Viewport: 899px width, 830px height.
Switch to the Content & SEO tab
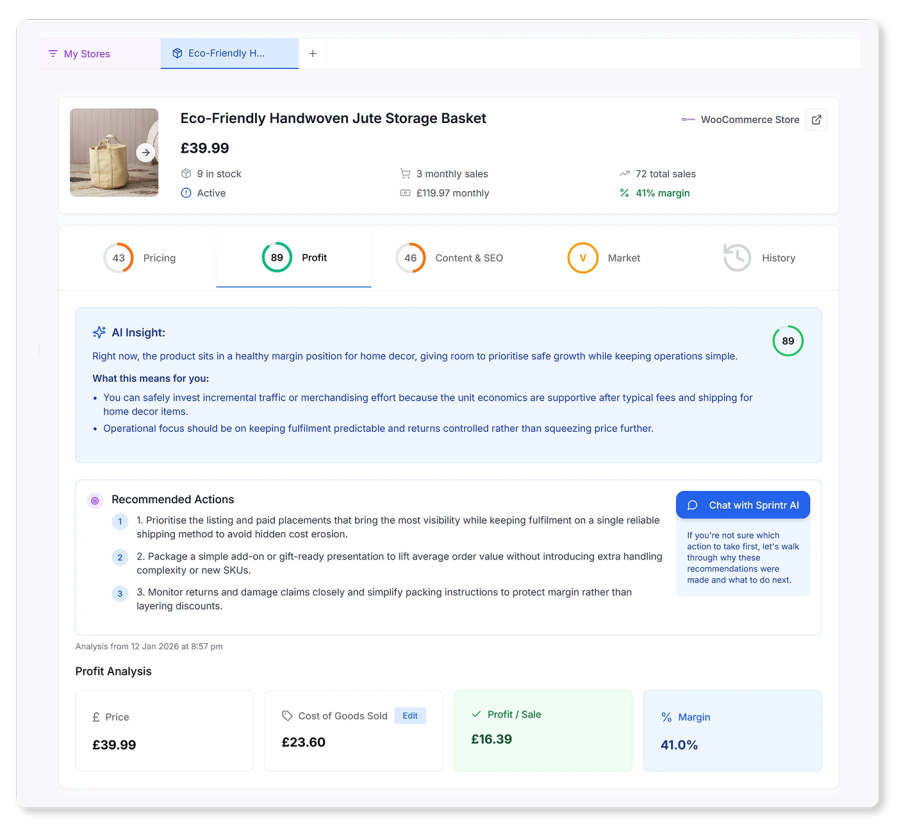coord(449,258)
